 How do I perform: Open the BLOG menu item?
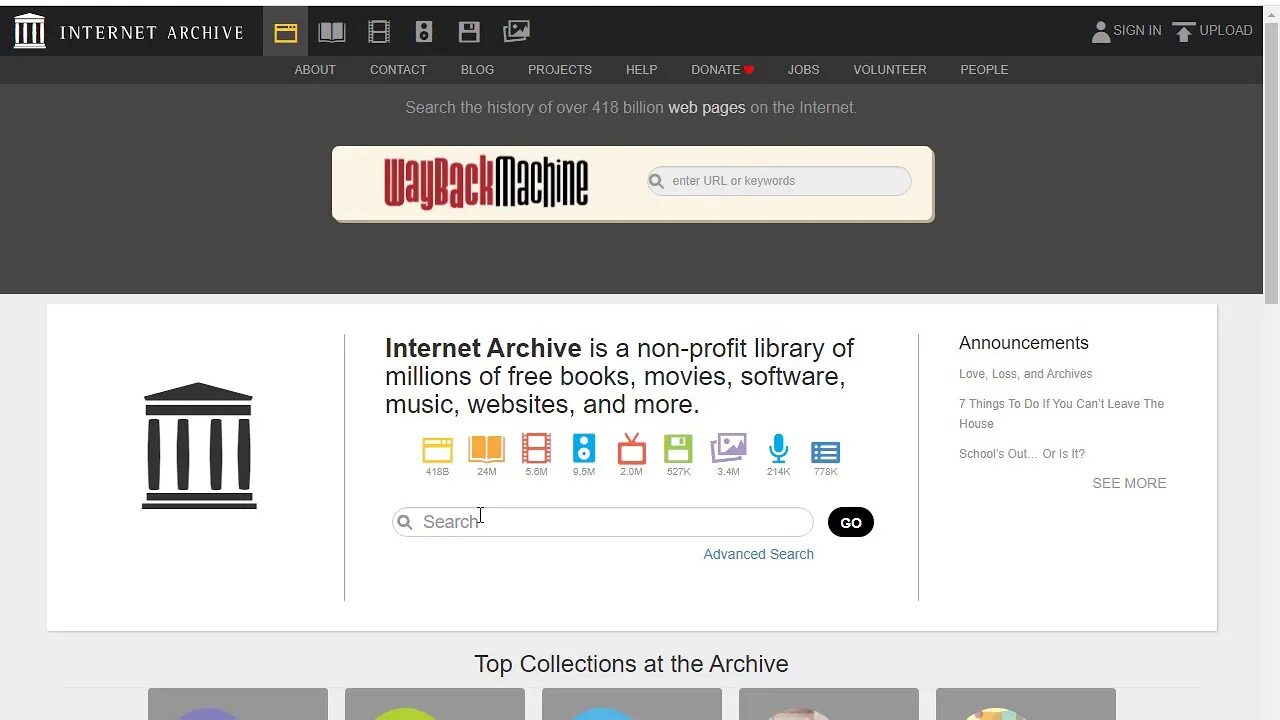click(x=477, y=70)
